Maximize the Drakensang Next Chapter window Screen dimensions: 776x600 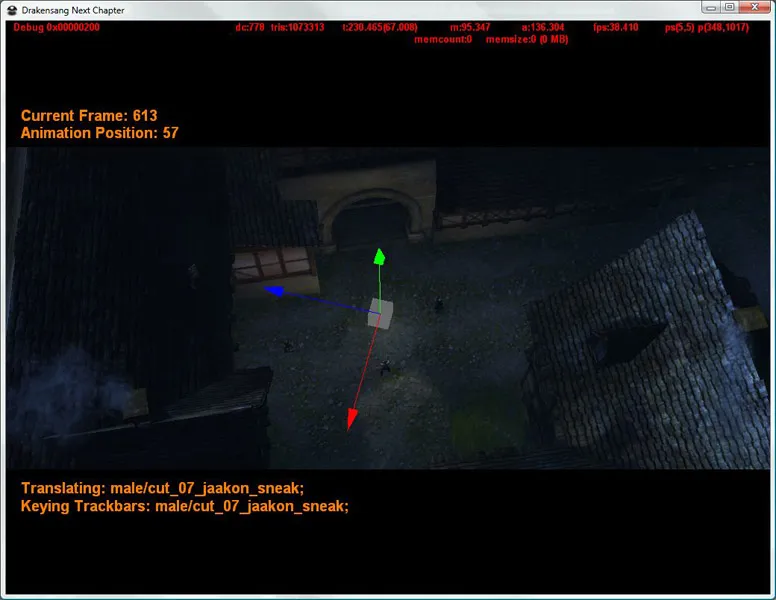click(729, 7)
